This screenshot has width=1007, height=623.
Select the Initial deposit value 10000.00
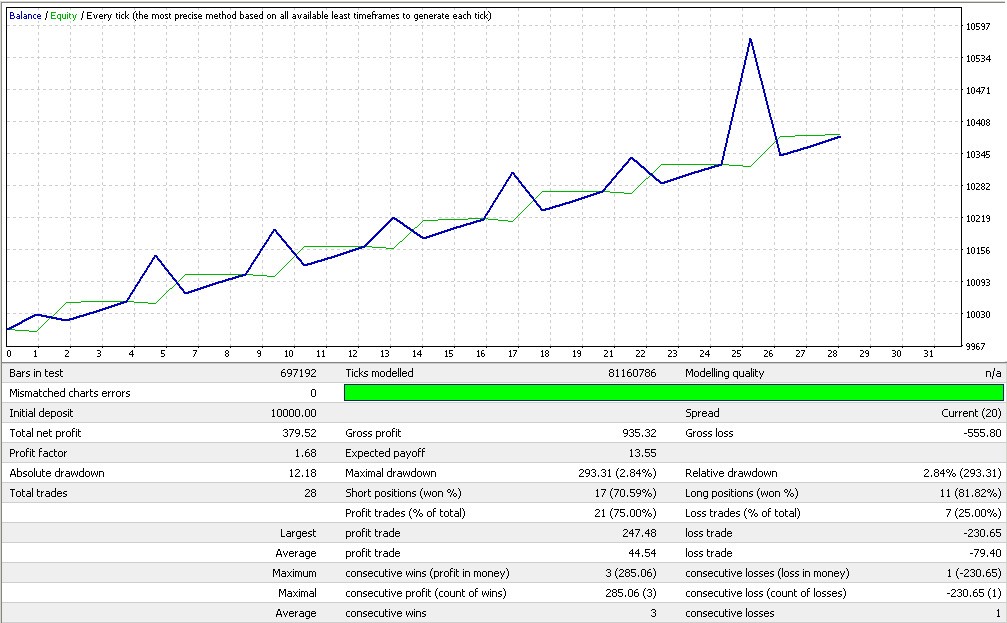point(293,413)
